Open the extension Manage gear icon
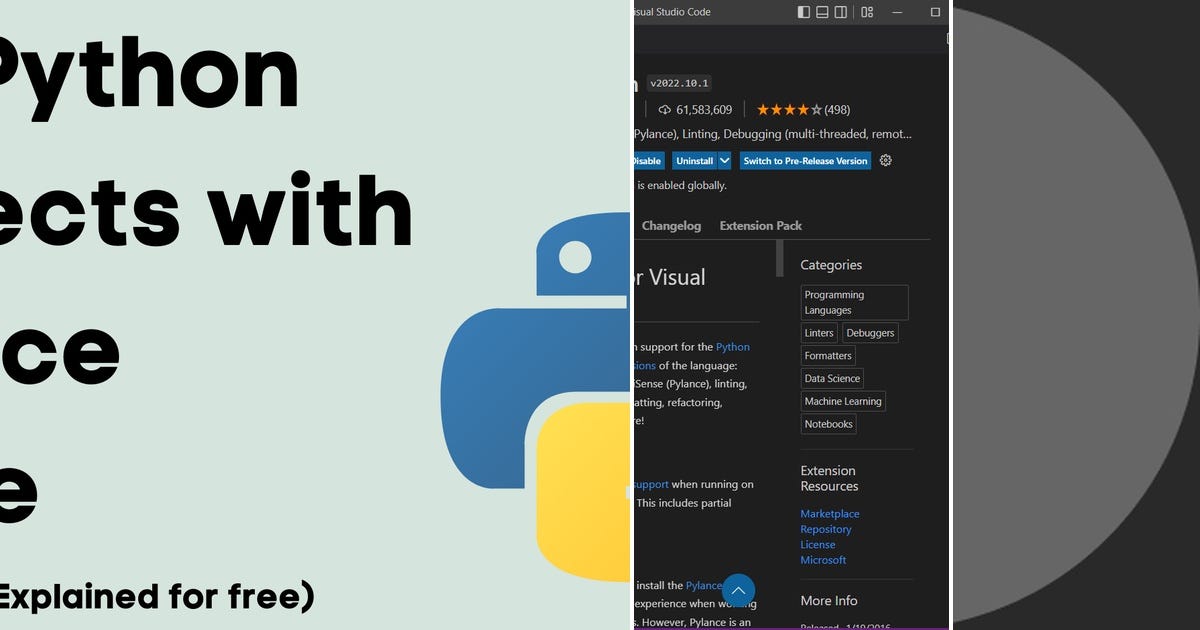Image resolution: width=1200 pixels, height=630 pixels. 885,160
